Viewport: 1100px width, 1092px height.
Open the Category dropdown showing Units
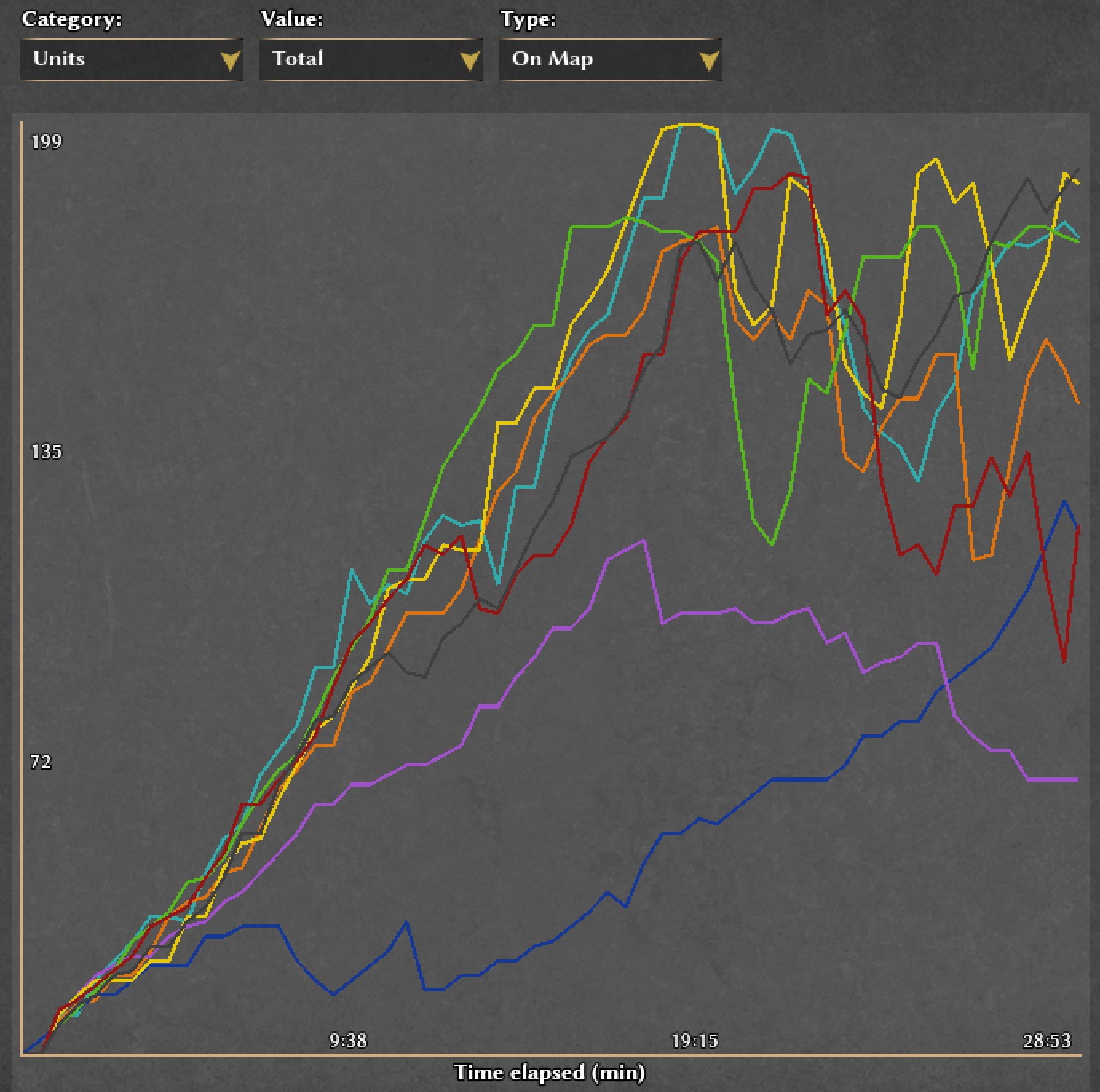coord(132,60)
